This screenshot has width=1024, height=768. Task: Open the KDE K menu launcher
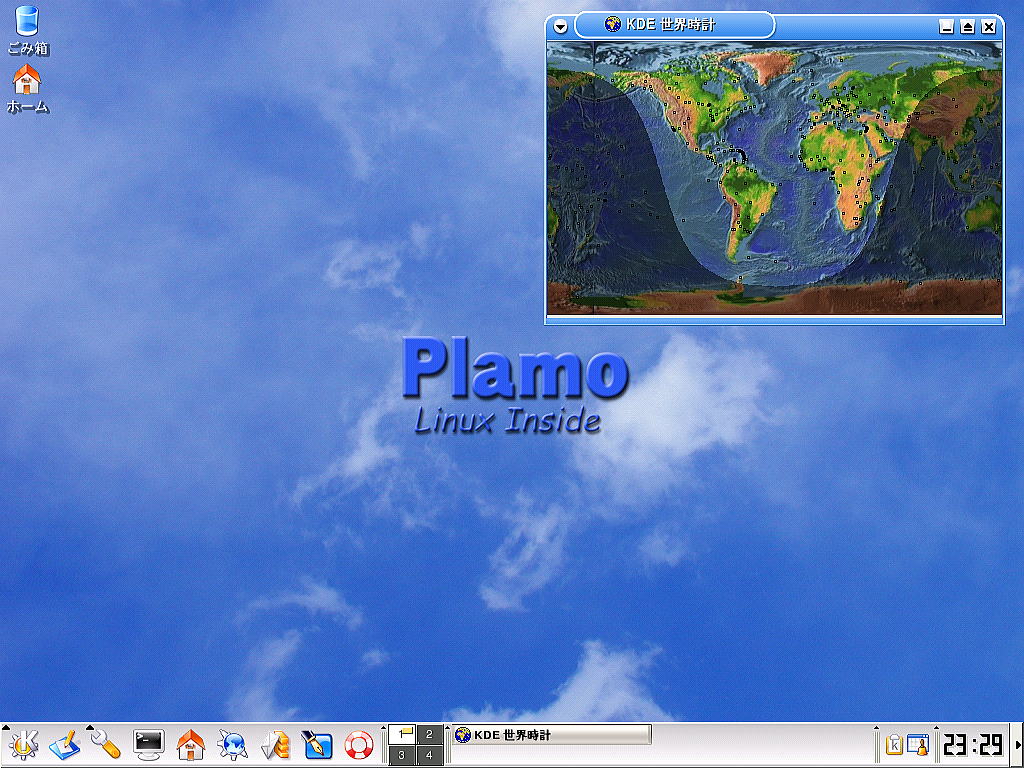coord(23,744)
